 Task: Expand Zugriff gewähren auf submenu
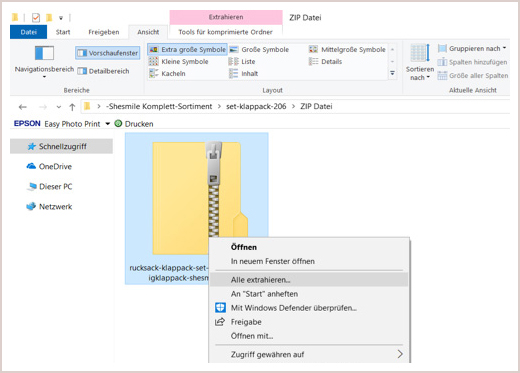[x=309, y=354]
